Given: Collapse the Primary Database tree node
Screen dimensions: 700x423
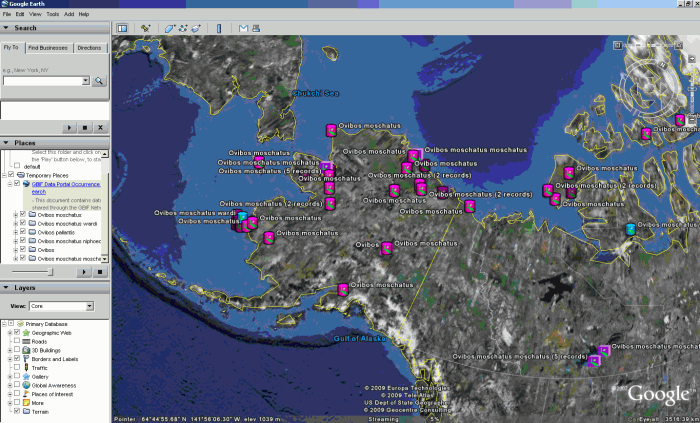Looking at the screenshot, I should (x=4, y=324).
